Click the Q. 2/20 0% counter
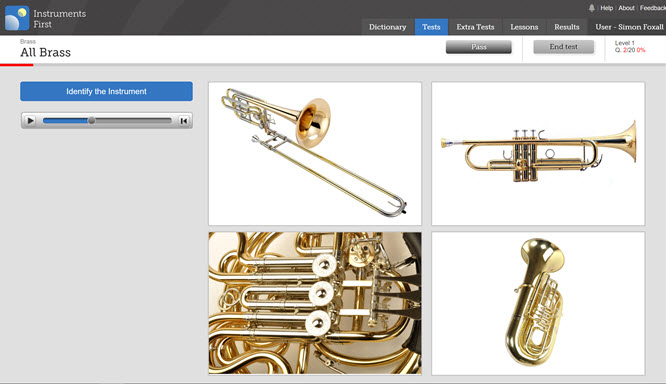Screen dimensions: 666x384 click(x=630, y=50)
